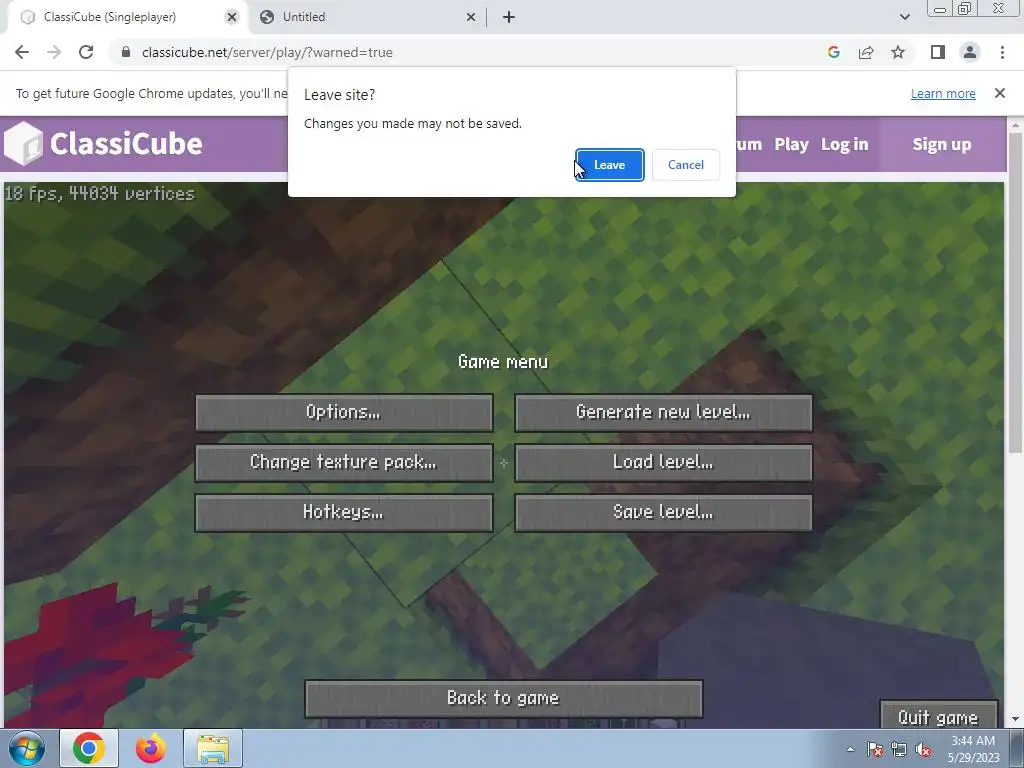
Task: Open the Chrome profile avatar
Action: [970, 52]
